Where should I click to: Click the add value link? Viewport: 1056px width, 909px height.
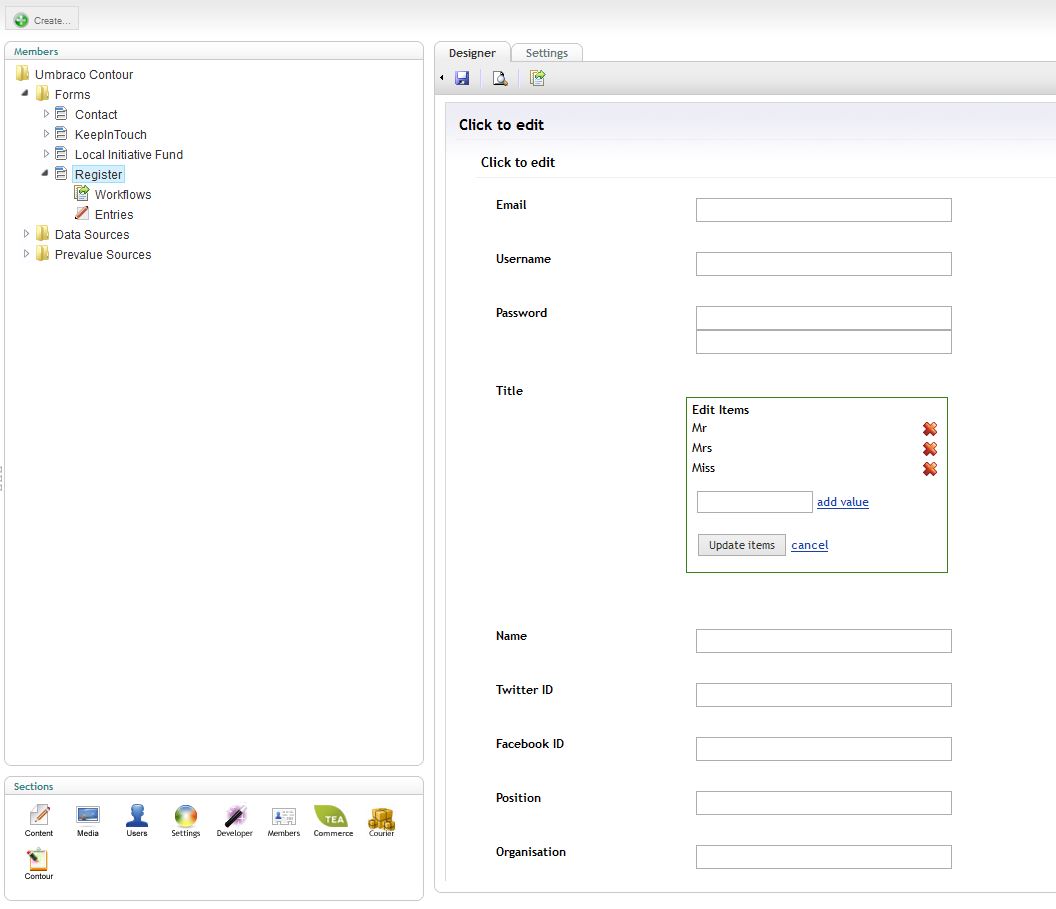pyautogui.click(x=842, y=502)
